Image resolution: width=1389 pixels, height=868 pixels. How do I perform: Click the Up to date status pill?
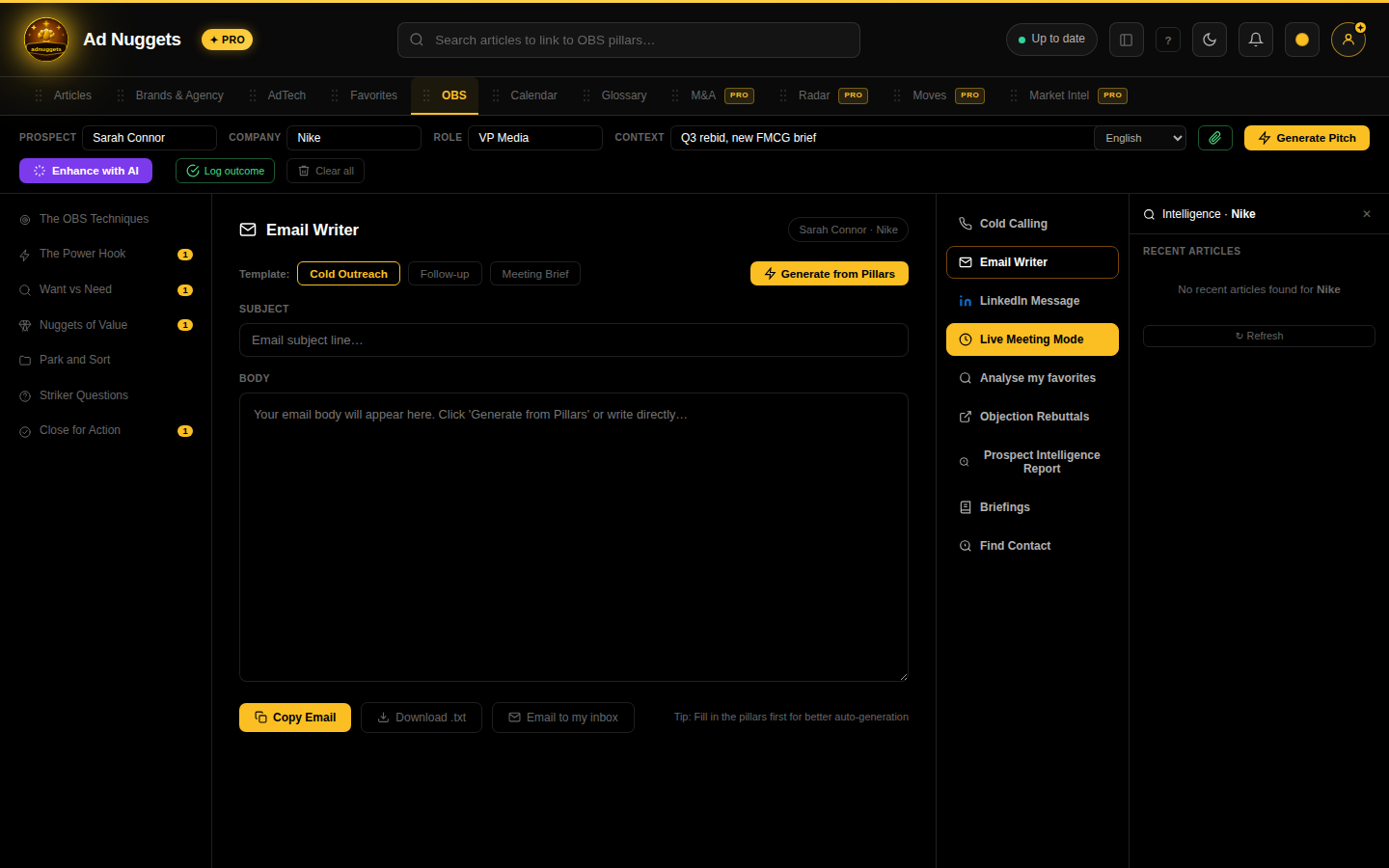1051,40
